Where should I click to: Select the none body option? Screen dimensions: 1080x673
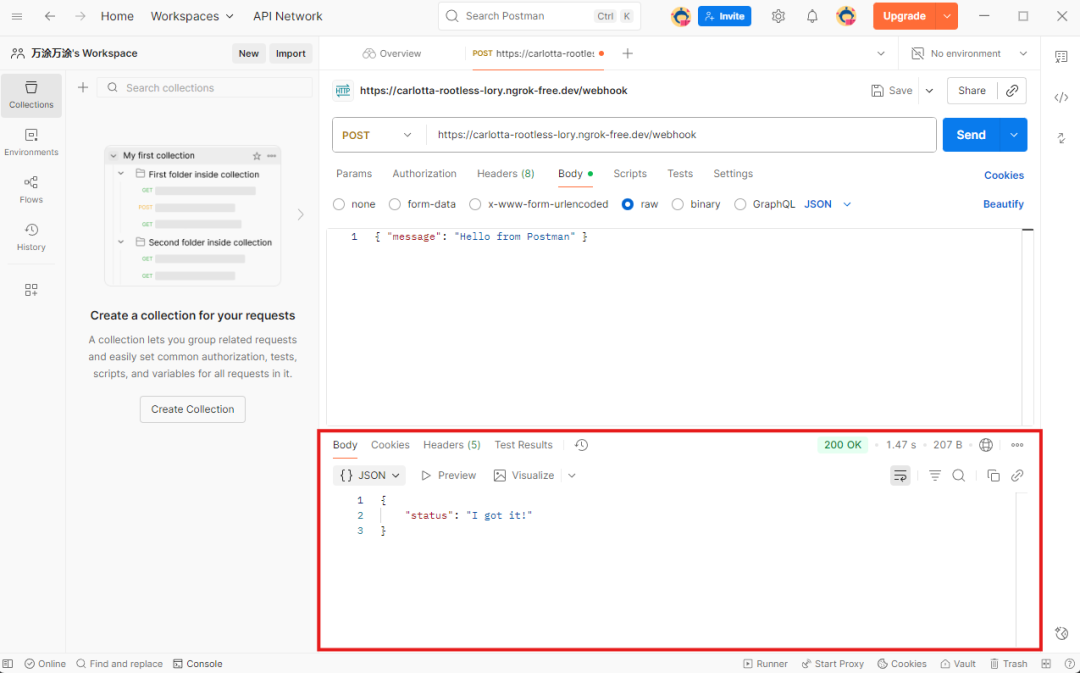coord(339,204)
